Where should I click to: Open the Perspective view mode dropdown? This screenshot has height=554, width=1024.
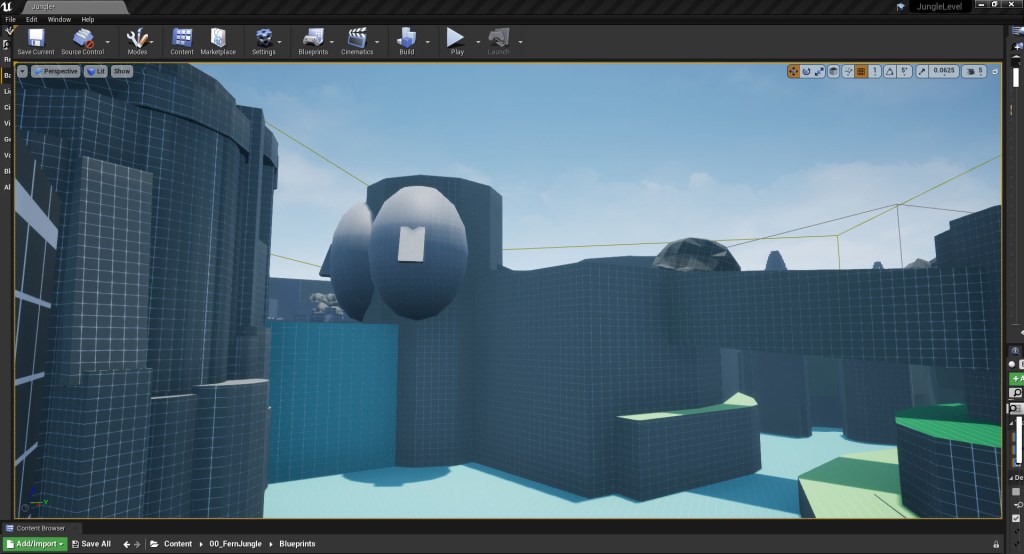[55, 71]
